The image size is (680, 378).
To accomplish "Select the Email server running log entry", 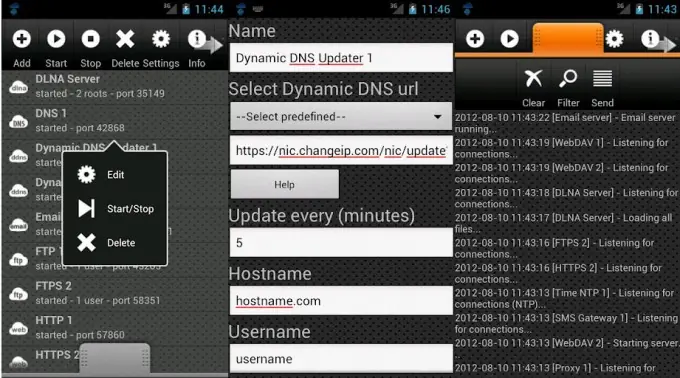I will coord(566,123).
